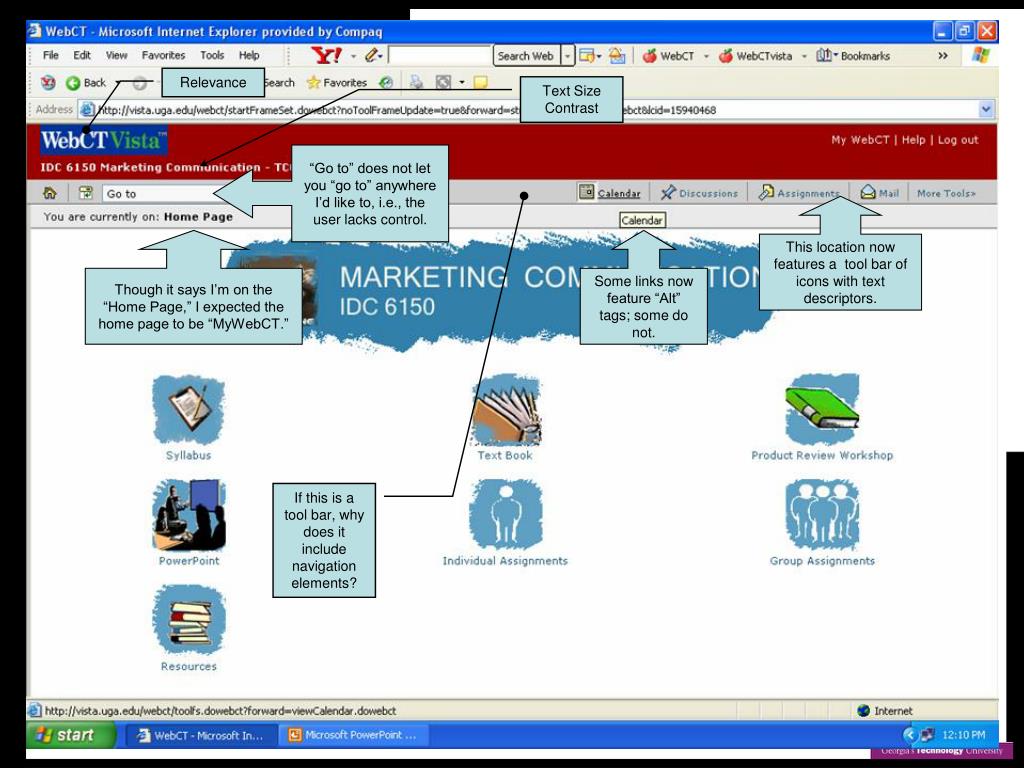Click the Resources text link
1024x768 pixels.
click(189, 666)
